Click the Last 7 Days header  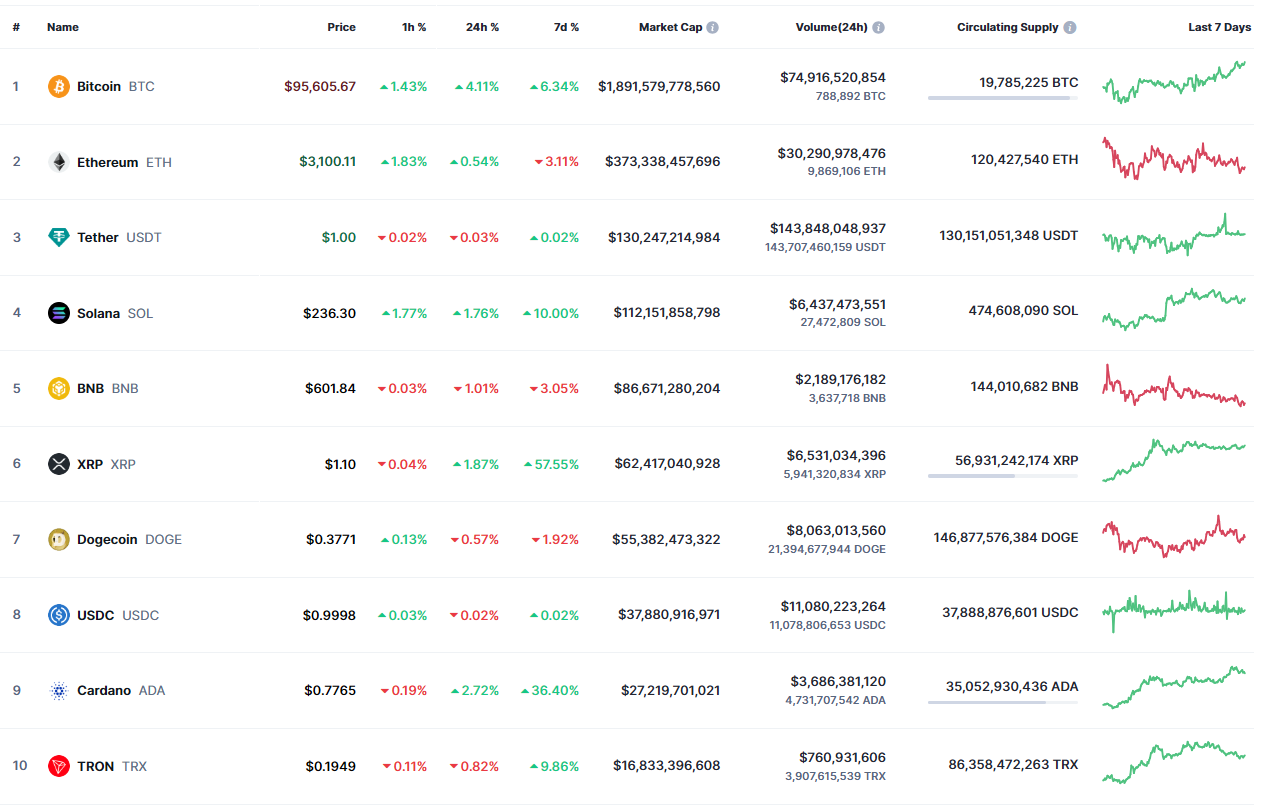pyautogui.click(x=1219, y=28)
